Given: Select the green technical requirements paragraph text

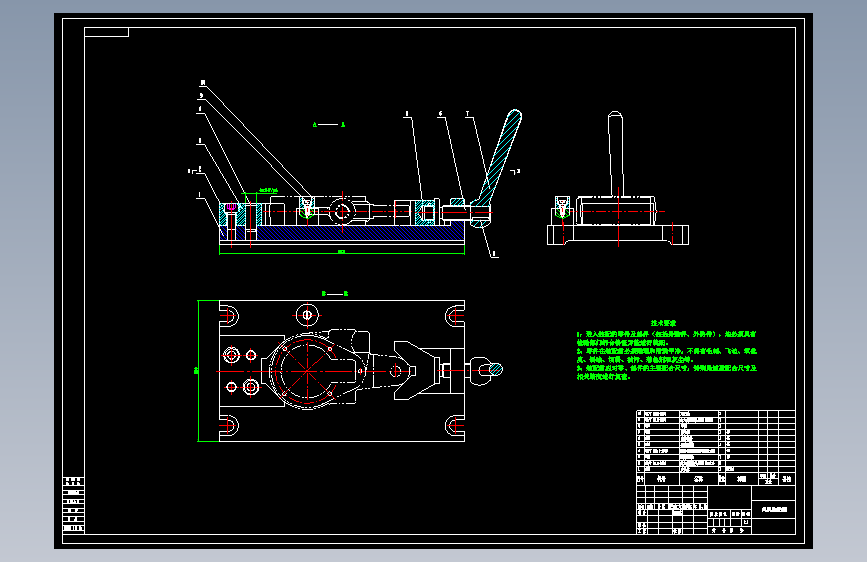Looking at the screenshot, I should pos(667,355).
